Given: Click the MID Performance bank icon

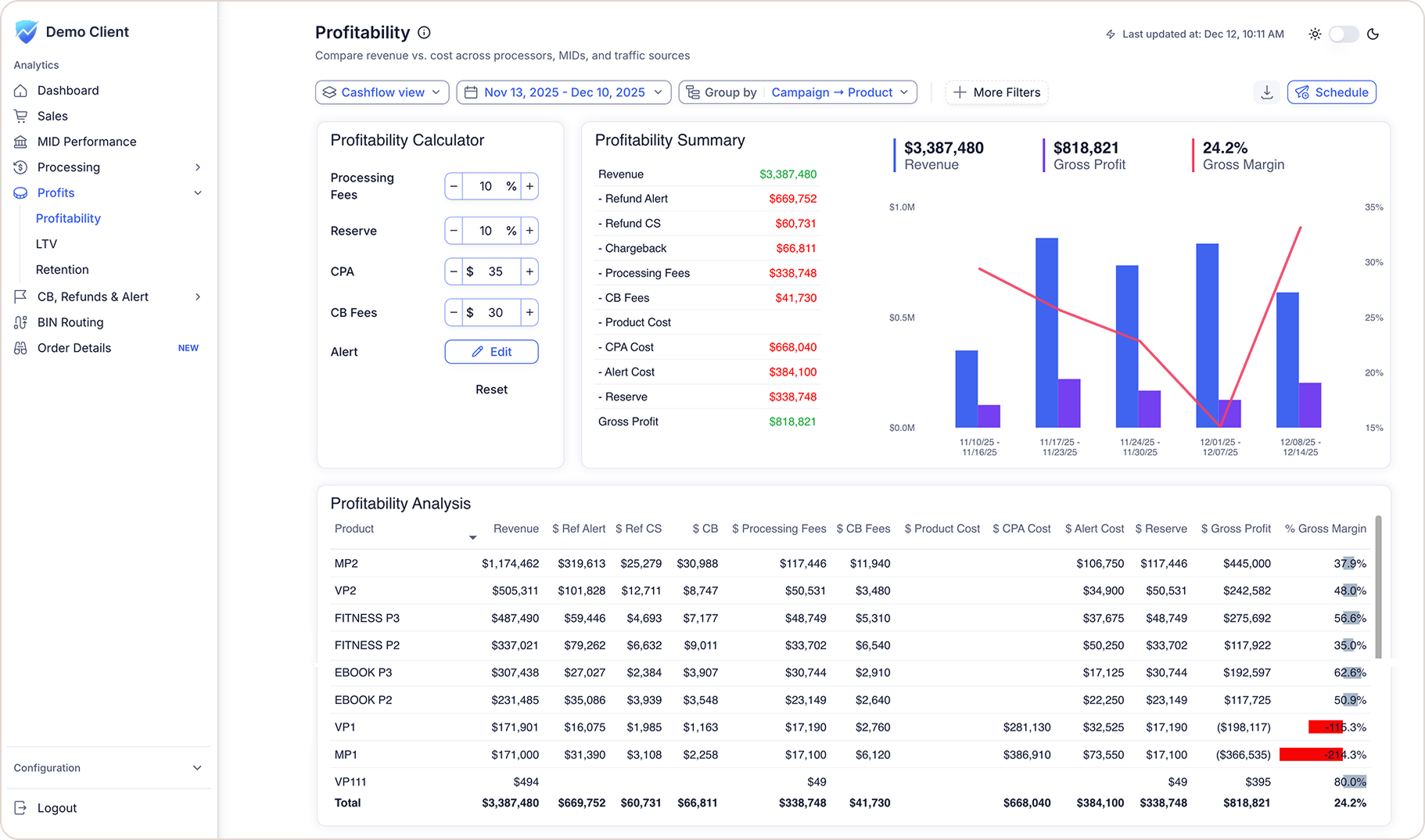Looking at the screenshot, I should click(x=21, y=142).
